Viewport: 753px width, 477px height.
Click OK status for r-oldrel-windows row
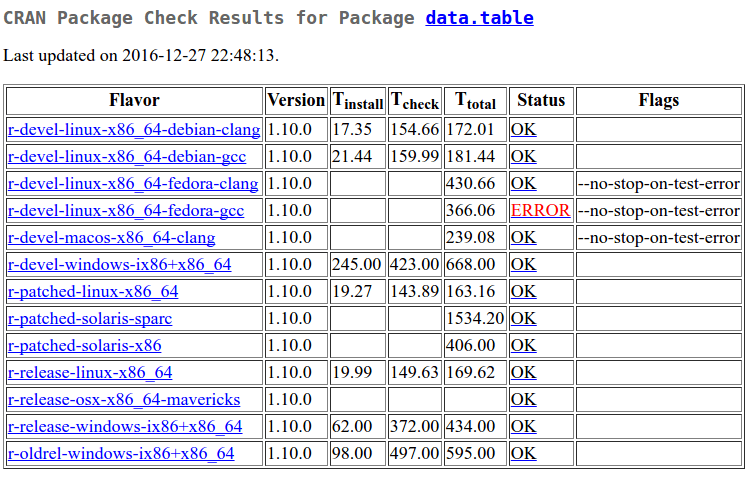tap(523, 454)
